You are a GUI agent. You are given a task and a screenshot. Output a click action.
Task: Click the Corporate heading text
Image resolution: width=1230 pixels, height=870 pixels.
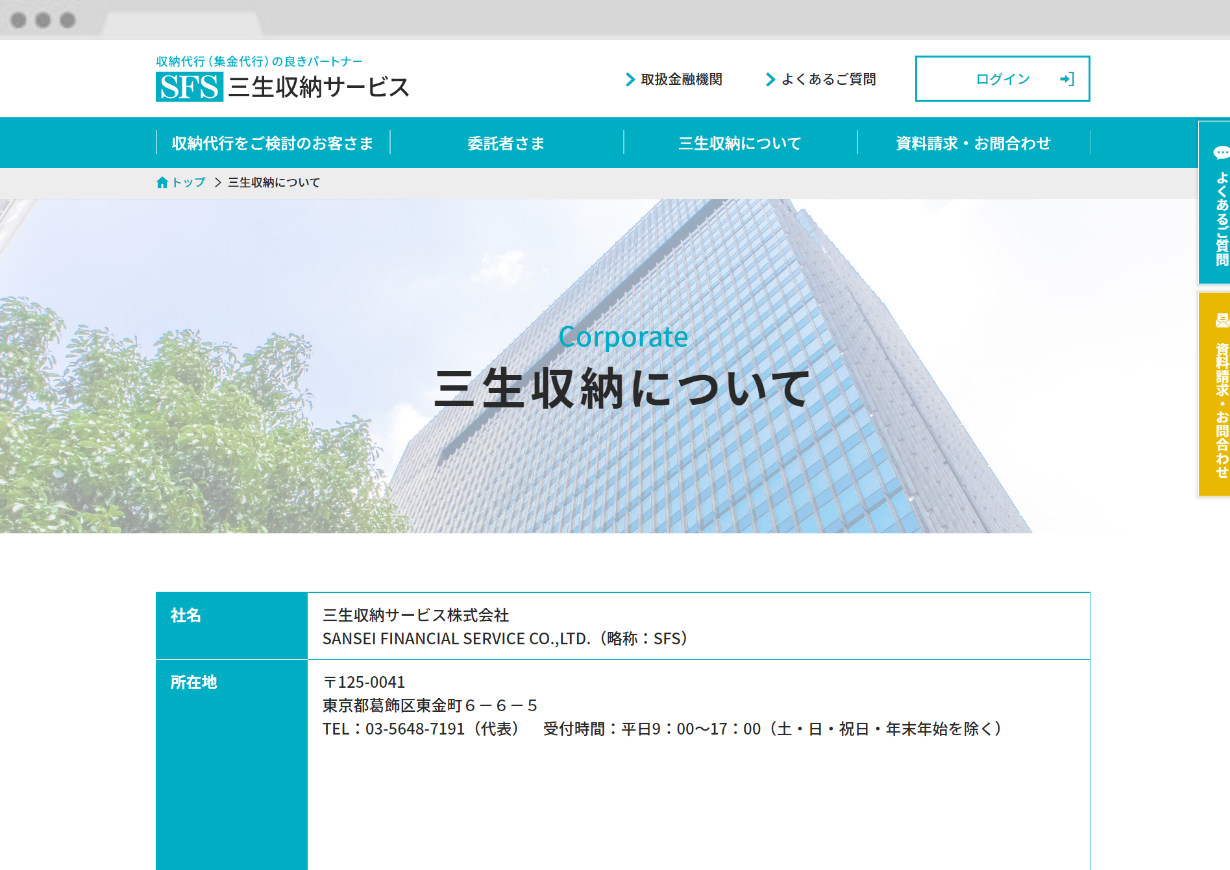click(x=623, y=336)
